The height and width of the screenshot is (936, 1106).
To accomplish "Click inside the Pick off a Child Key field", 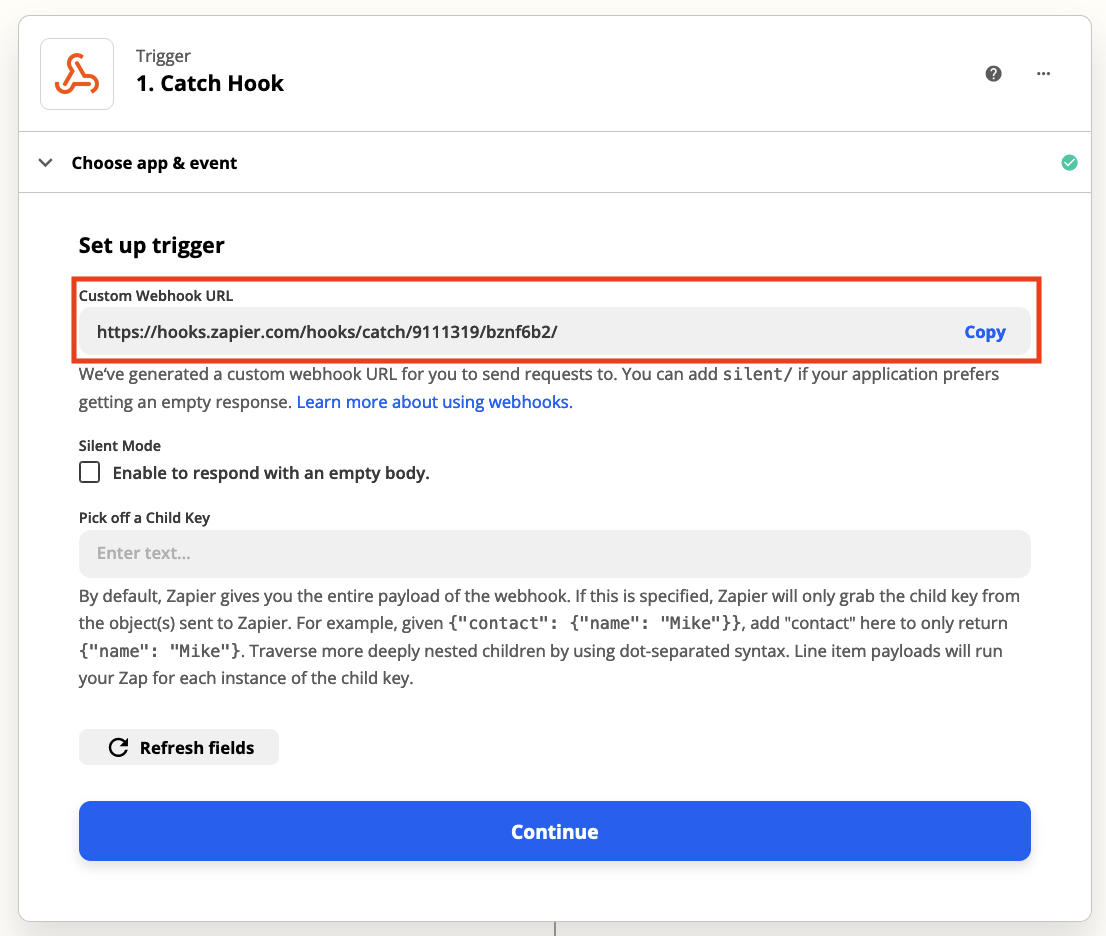I will 400,553.
